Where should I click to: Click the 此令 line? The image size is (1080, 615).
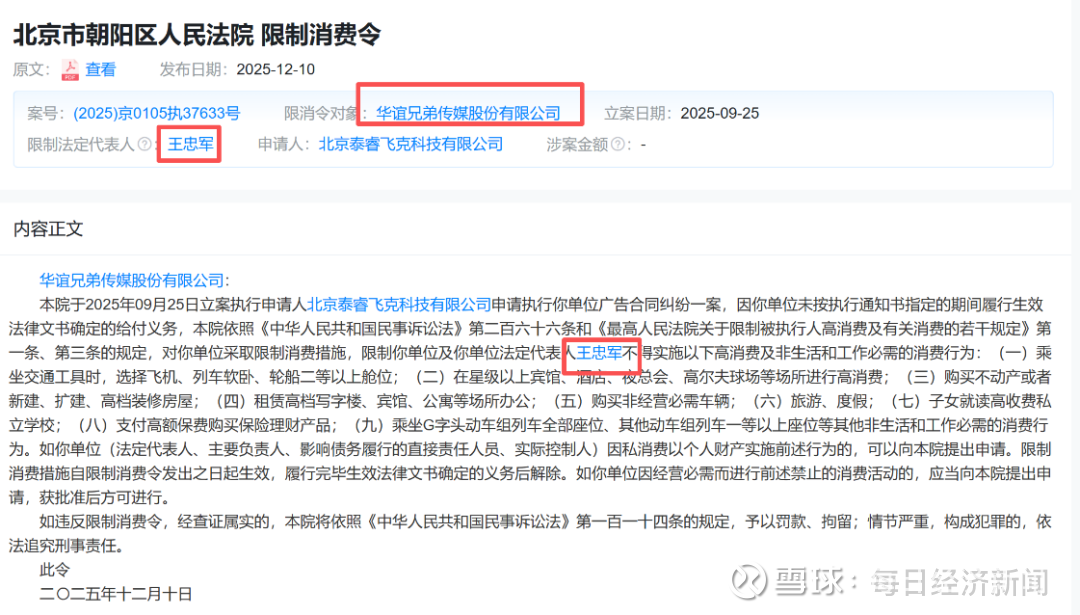54,570
